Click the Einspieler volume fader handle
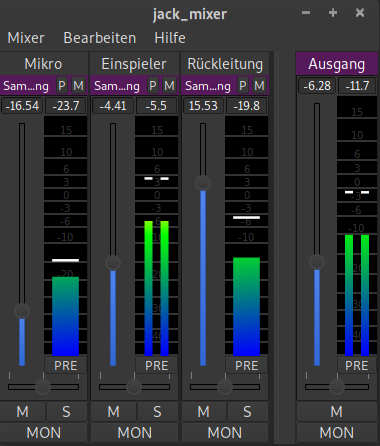The width and height of the screenshot is (380, 446). coord(113,263)
